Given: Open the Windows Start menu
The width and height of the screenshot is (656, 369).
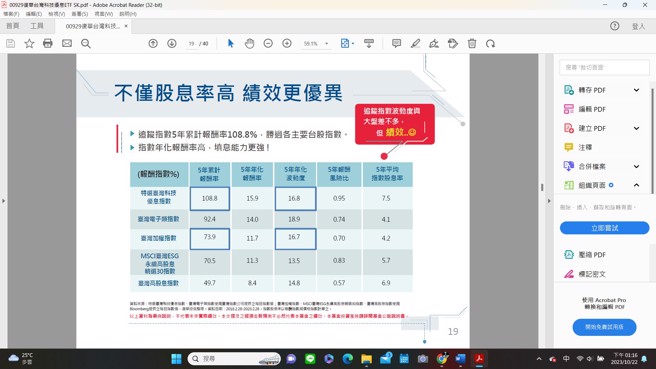Looking at the screenshot, I should (177, 359).
